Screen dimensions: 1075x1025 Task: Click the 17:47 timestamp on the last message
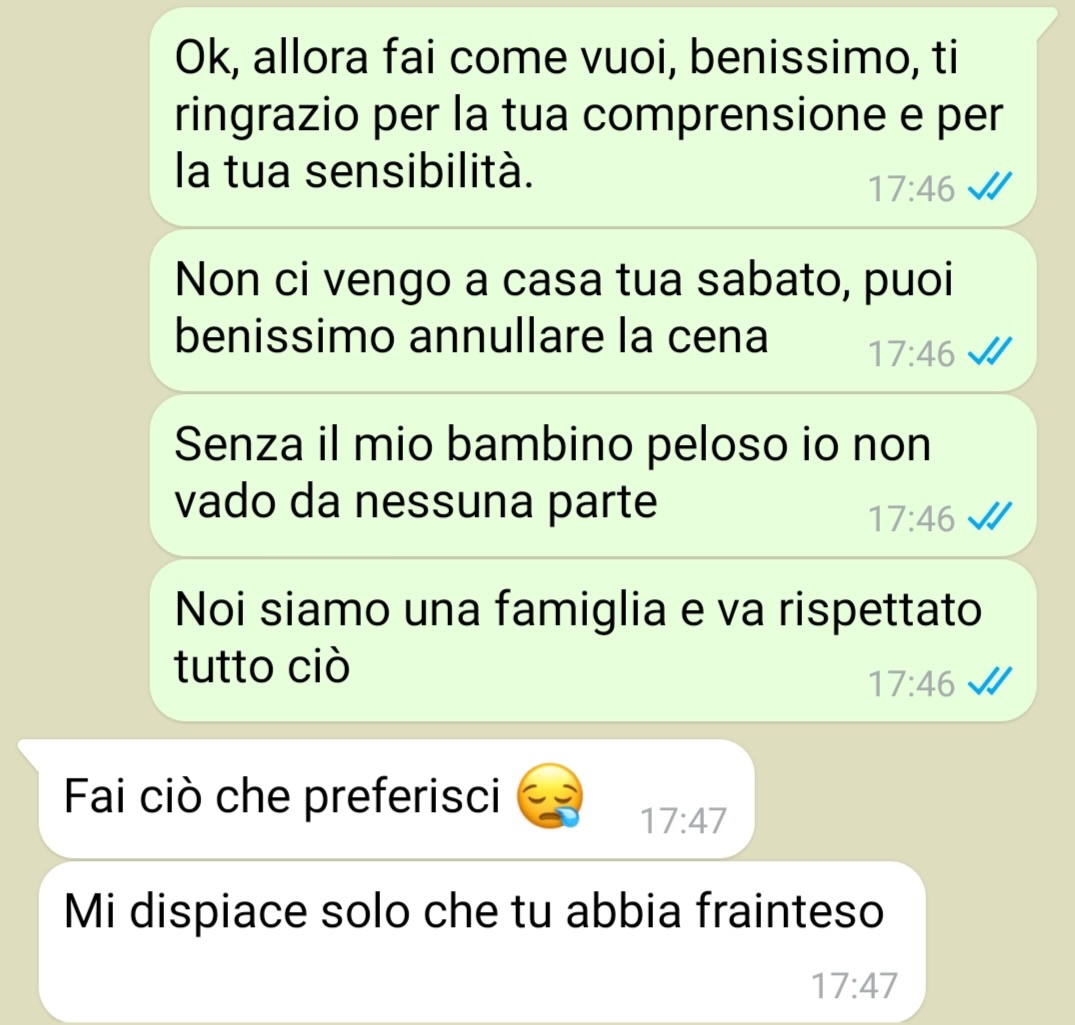(x=854, y=986)
